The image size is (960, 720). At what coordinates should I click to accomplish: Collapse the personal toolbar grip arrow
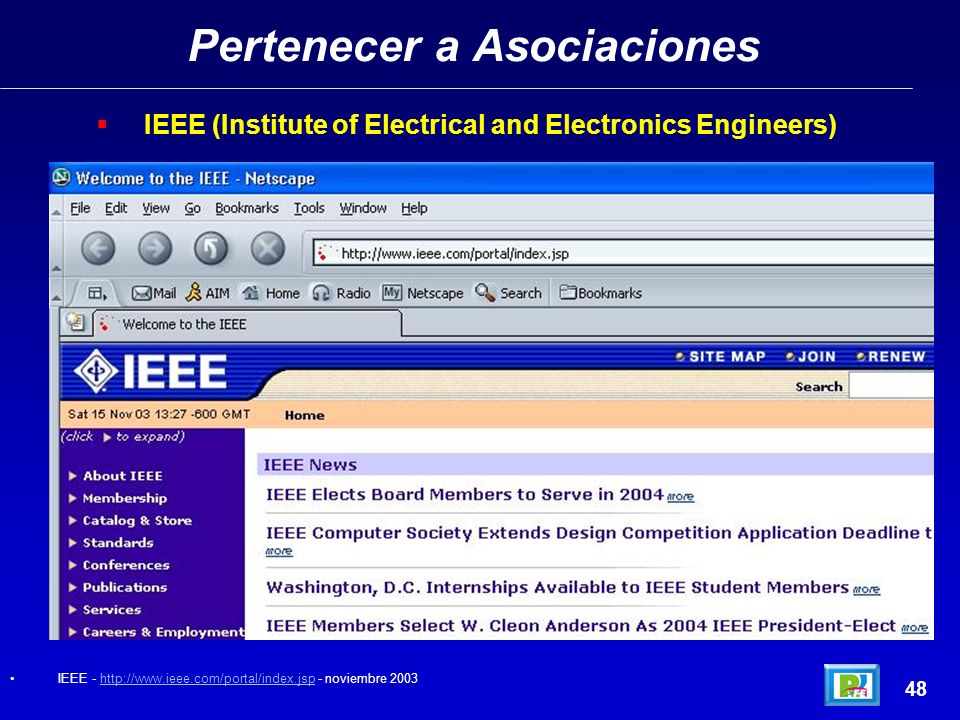point(56,298)
